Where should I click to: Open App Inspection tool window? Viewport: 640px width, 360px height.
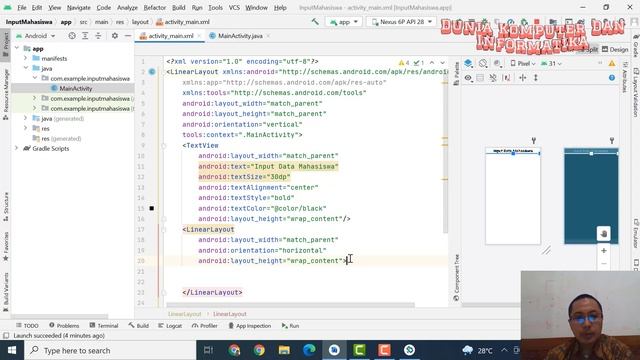pyautogui.click(x=249, y=326)
